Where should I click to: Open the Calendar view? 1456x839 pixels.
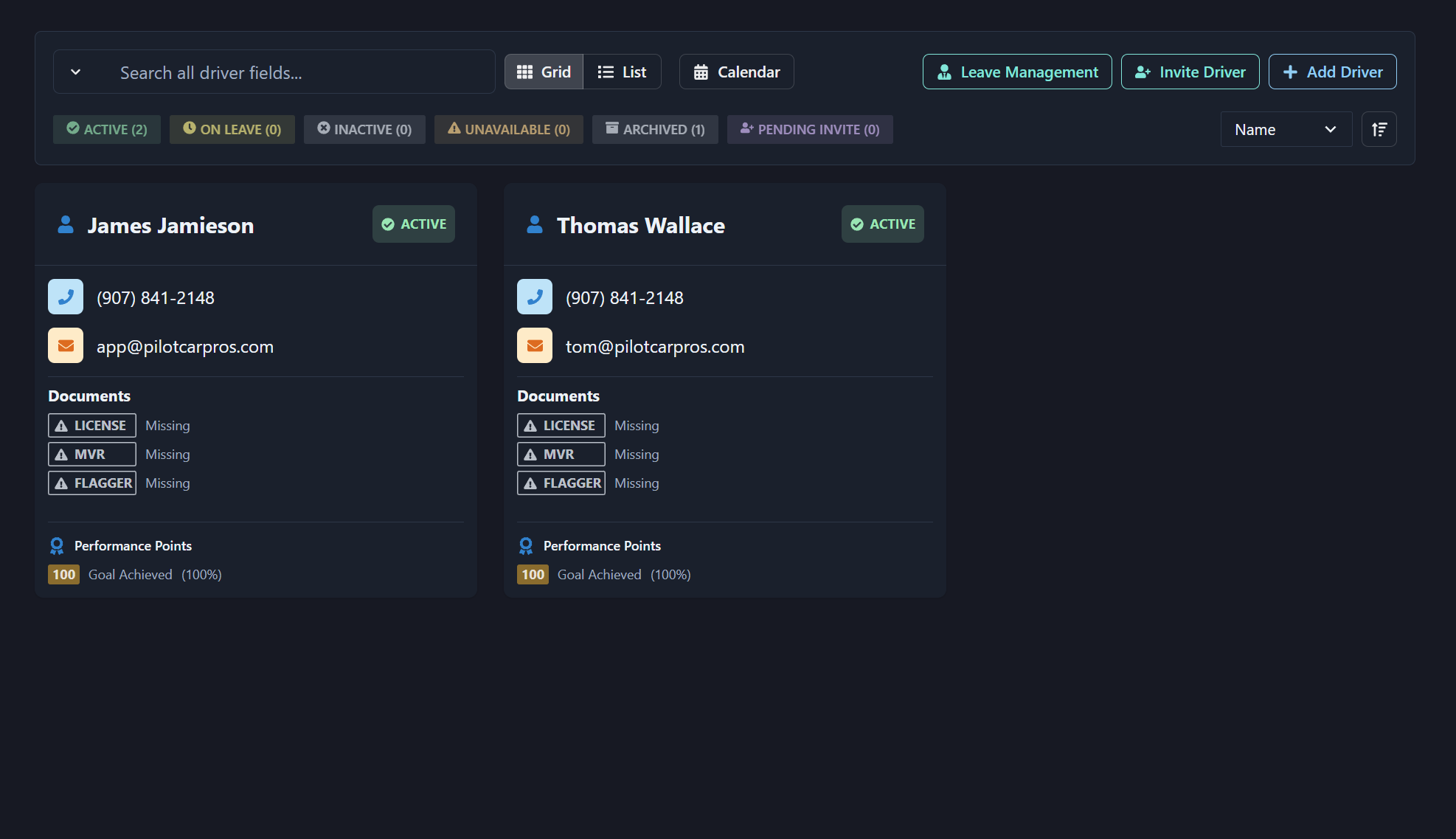click(736, 72)
